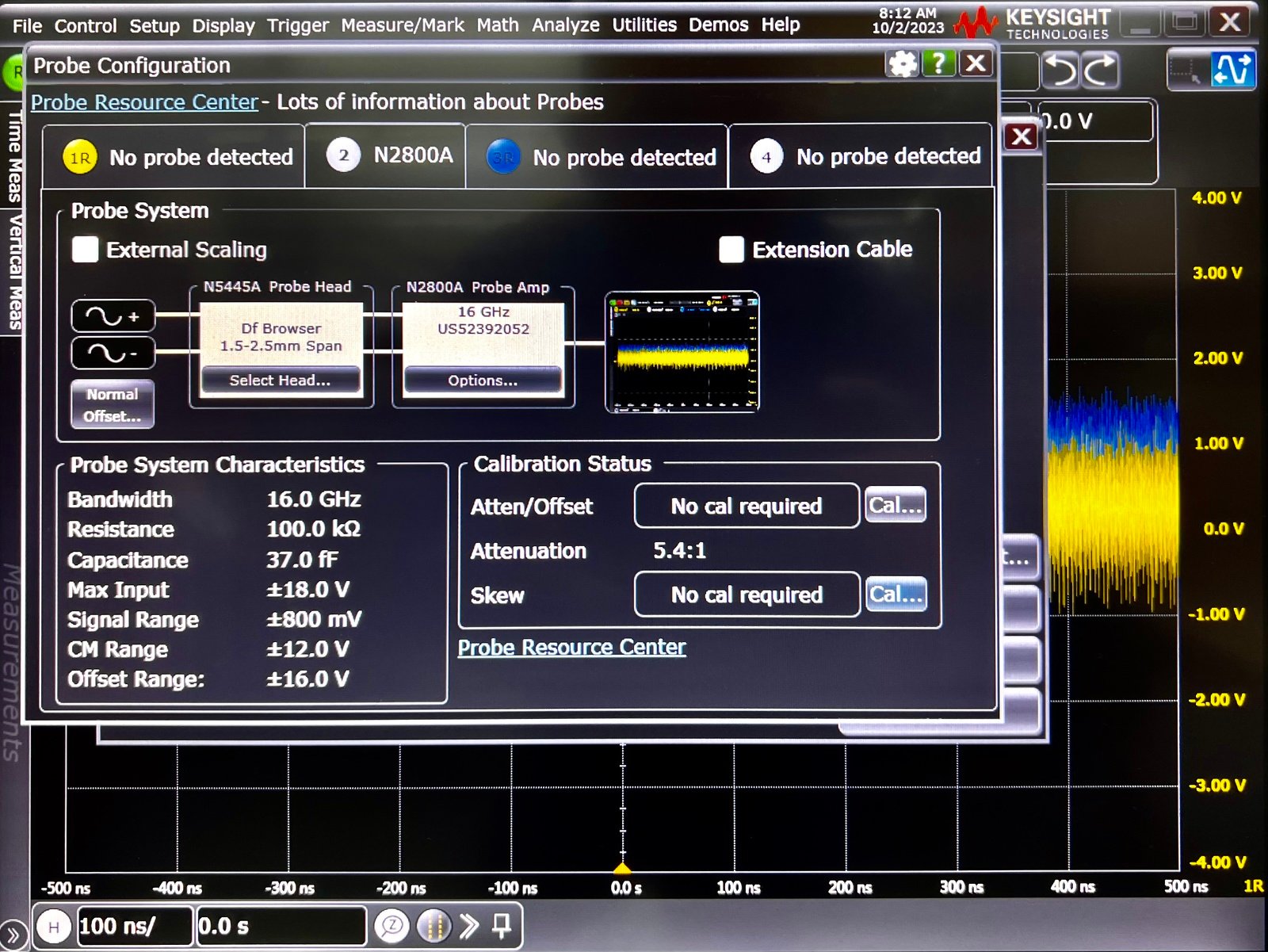Click the Attenuation 5.4:1 value

[679, 550]
